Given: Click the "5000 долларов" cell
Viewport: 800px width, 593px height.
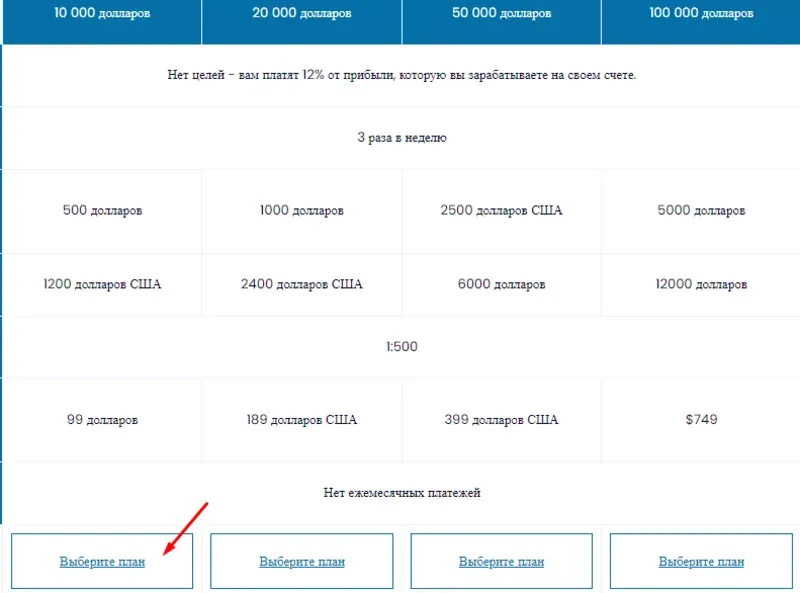Looking at the screenshot, I should [x=702, y=210].
